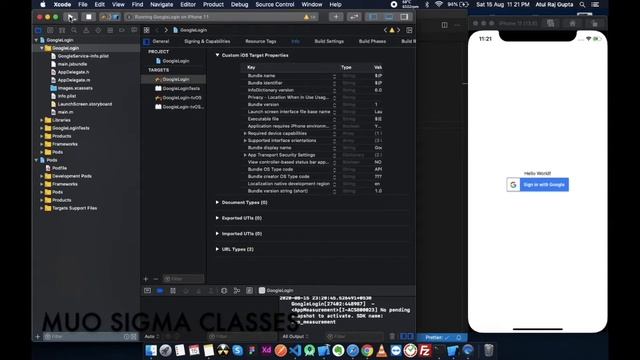Click the Run (play) button in Xcode toolbar
This screenshot has height=360, width=640.
pos(71,17)
